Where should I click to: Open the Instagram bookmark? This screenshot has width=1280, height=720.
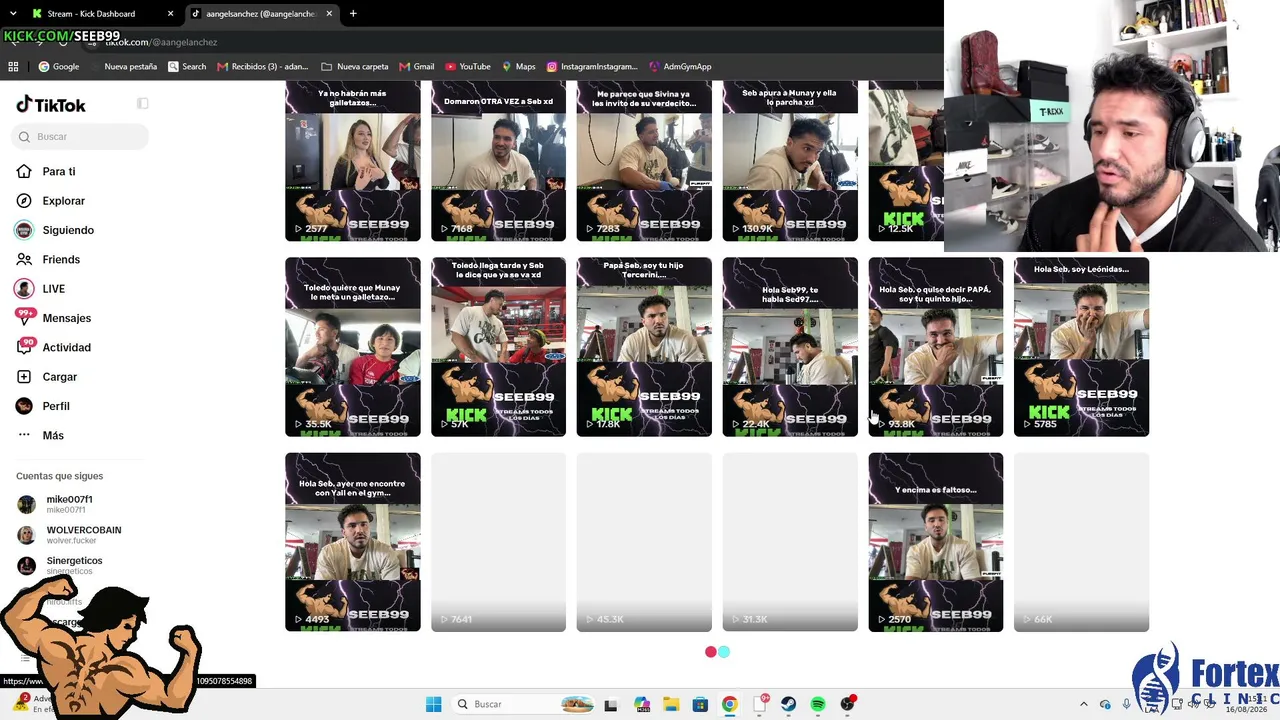pyautogui.click(x=592, y=67)
